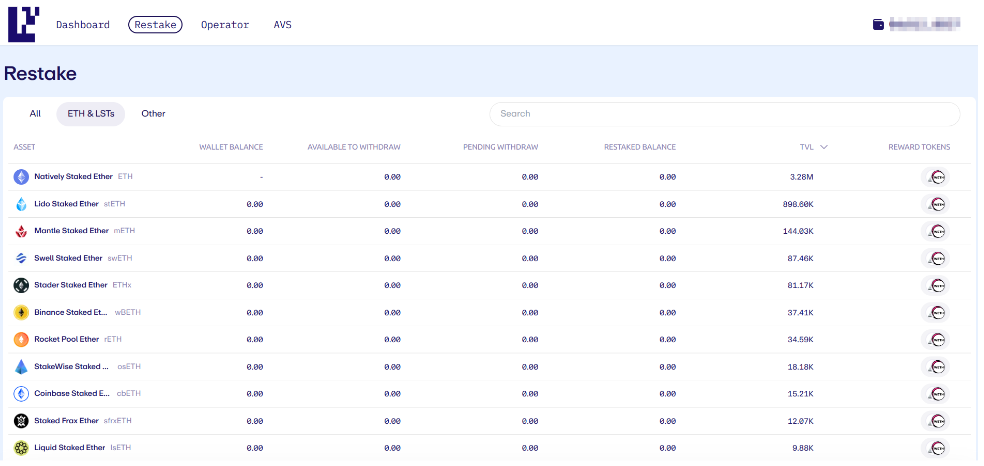Click the StakeWise osETH icon
The height and width of the screenshot is (466, 984).
point(21,366)
